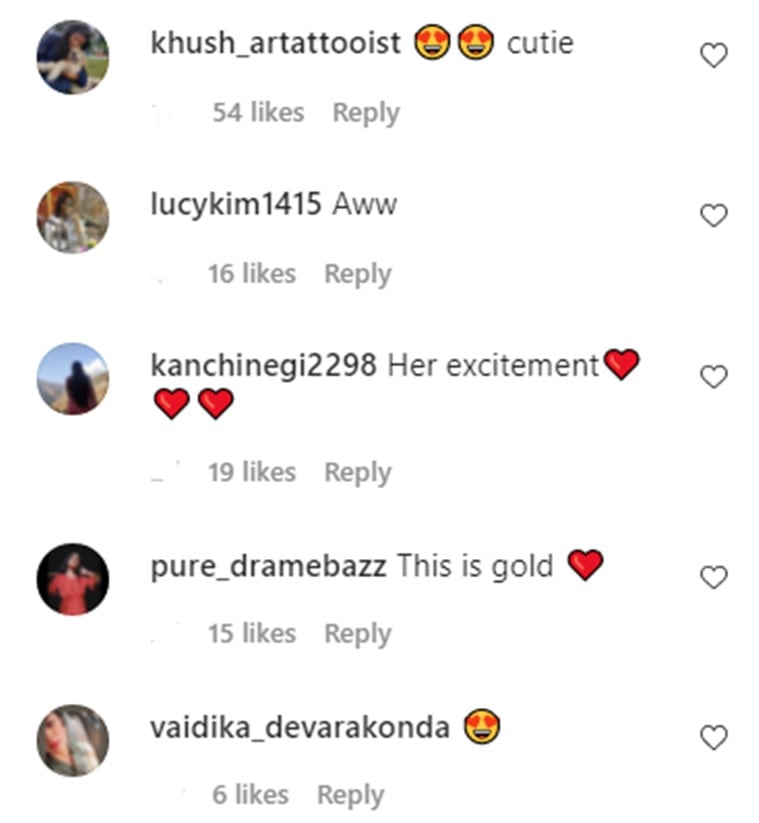Open pure_dramebazz avatar

[x=73, y=579]
